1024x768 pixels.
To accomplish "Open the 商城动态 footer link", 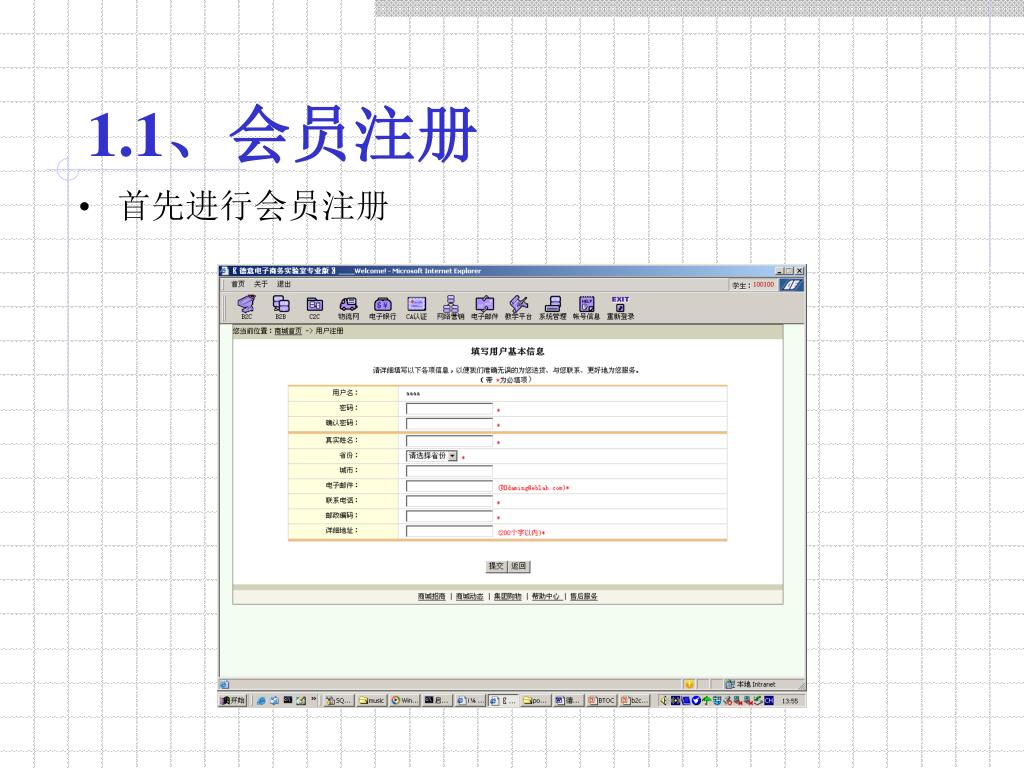I will pyautogui.click(x=470, y=596).
